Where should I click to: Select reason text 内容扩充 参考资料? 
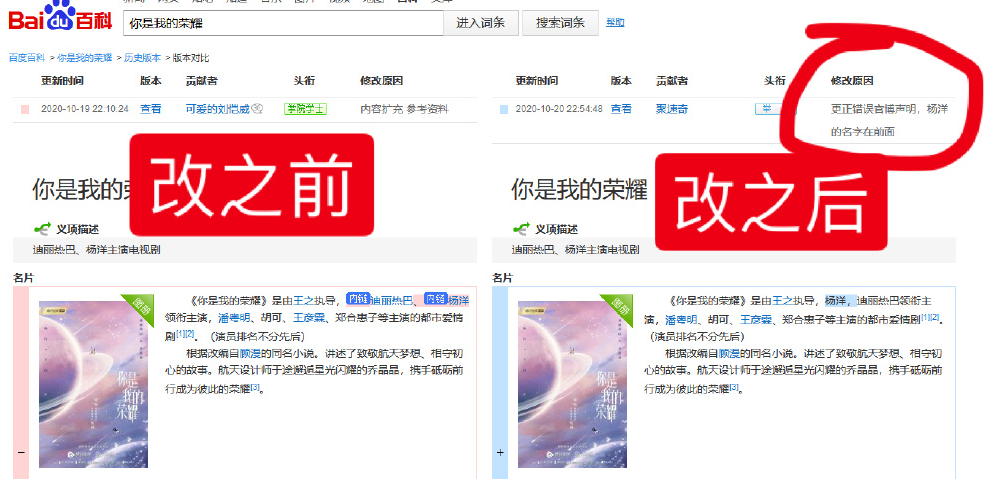pyautogui.click(x=404, y=109)
